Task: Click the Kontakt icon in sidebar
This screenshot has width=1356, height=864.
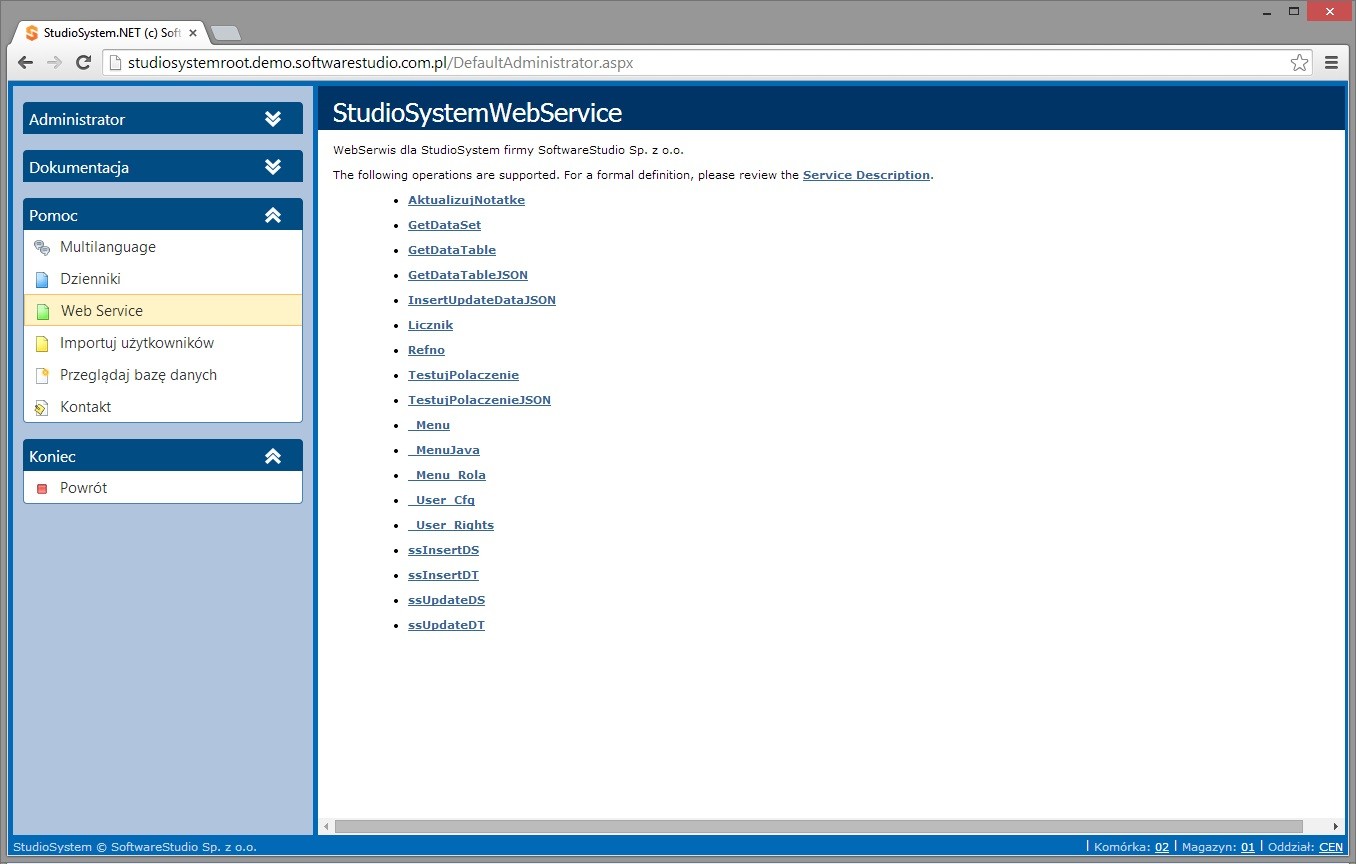Action: (42, 408)
